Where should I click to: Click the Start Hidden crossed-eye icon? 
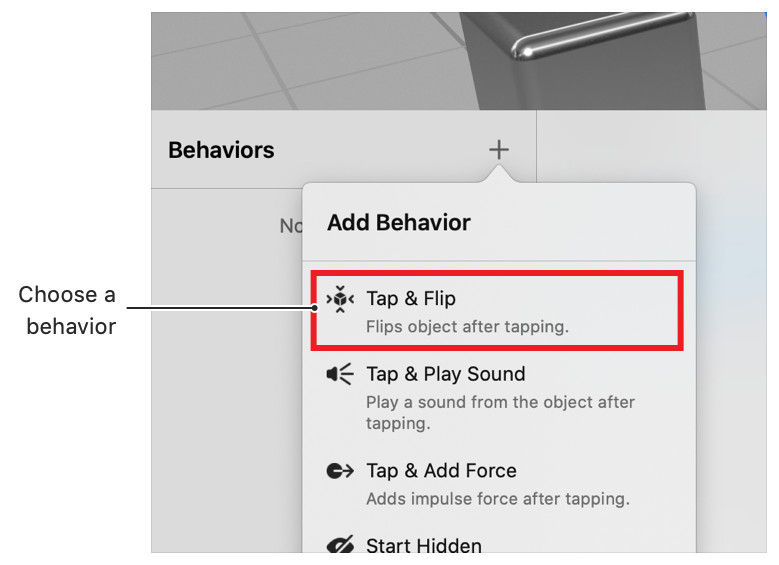click(x=340, y=544)
